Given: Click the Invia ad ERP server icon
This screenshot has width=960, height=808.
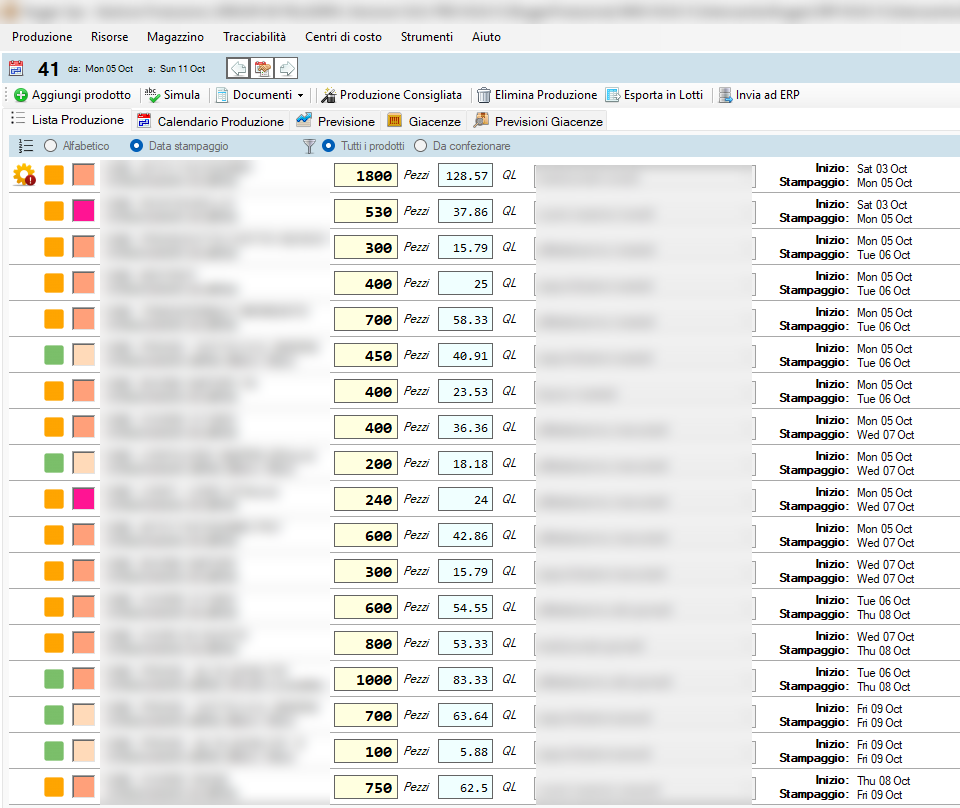Looking at the screenshot, I should [x=725, y=95].
